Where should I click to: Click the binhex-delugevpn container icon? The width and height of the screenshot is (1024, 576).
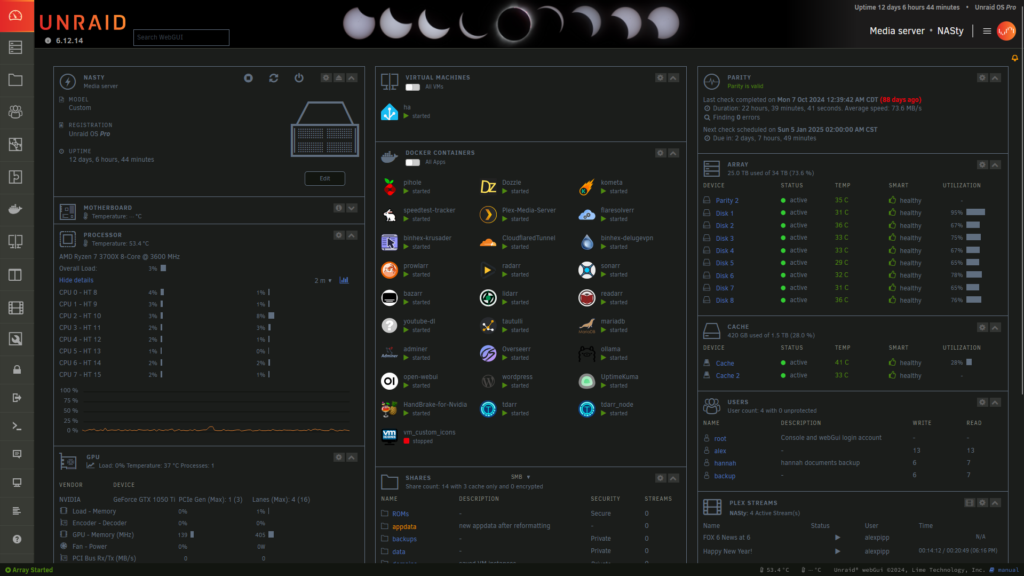pyautogui.click(x=586, y=242)
